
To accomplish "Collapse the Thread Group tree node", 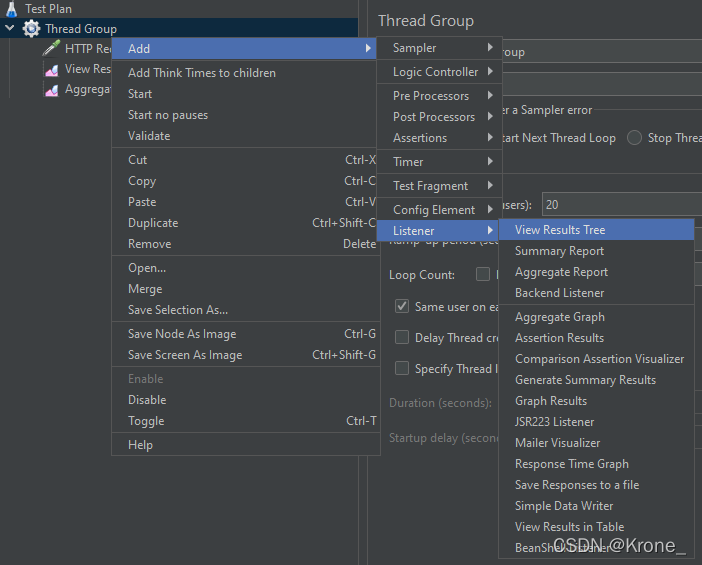I will (x=9, y=28).
